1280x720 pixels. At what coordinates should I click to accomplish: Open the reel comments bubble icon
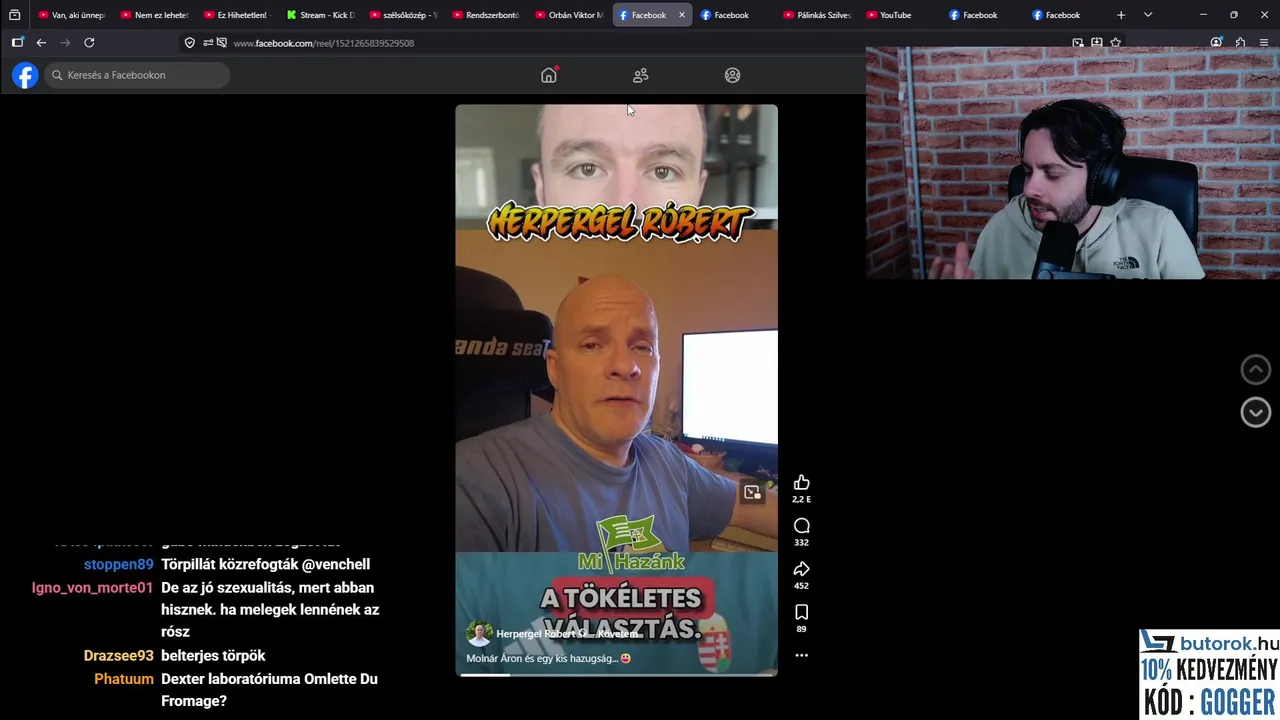click(801, 526)
